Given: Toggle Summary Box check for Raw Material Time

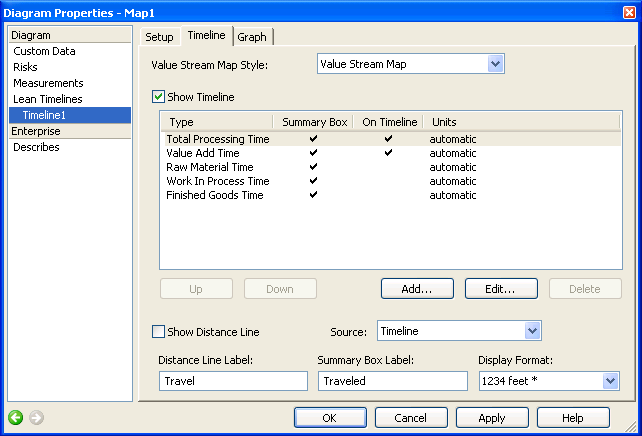Looking at the screenshot, I should coord(314,167).
